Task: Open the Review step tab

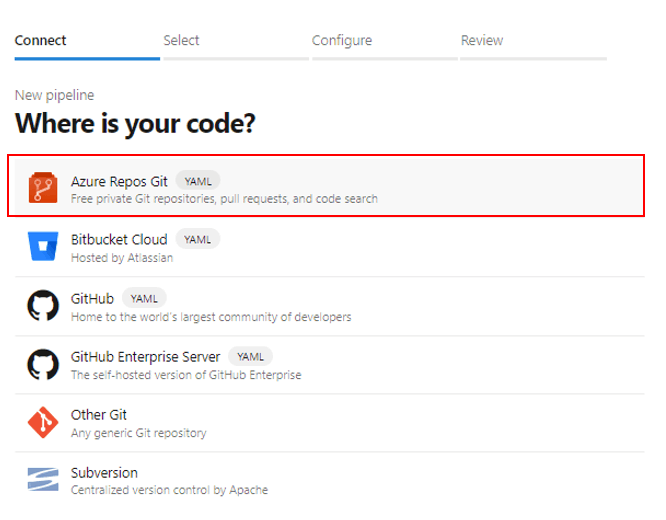Action: [482, 40]
